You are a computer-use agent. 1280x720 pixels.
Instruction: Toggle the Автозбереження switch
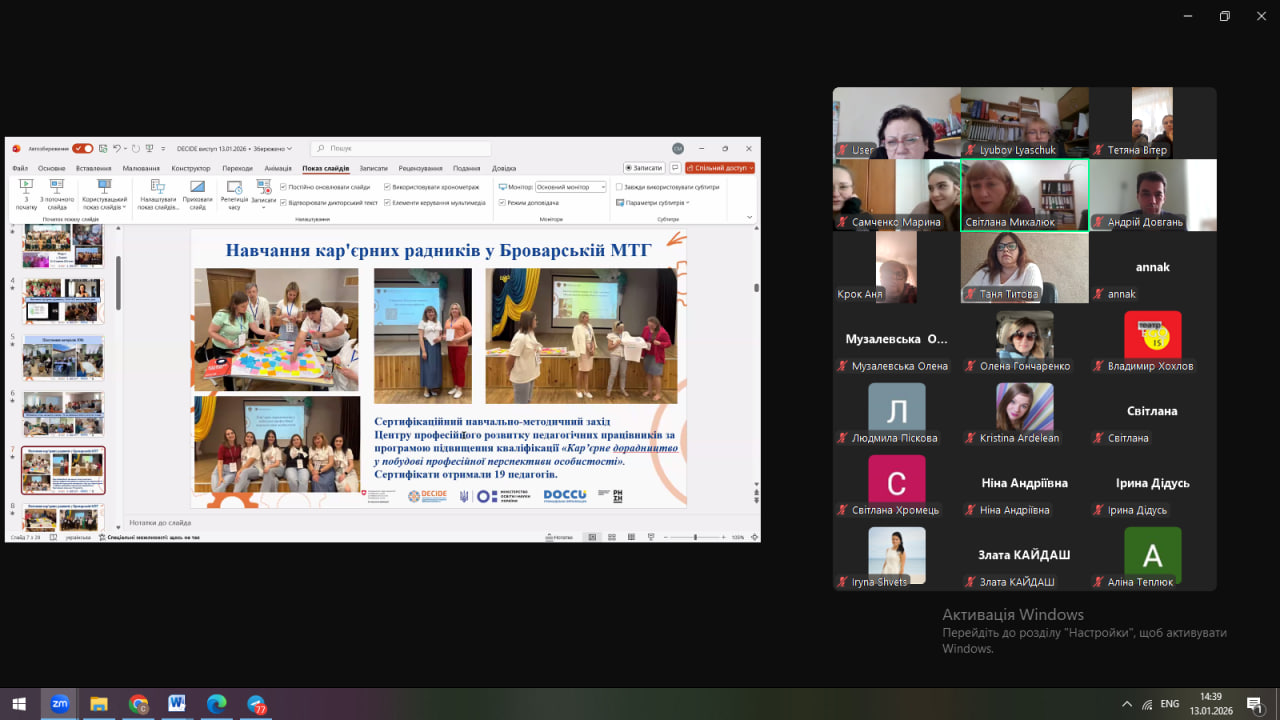pyautogui.click(x=82, y=149)
